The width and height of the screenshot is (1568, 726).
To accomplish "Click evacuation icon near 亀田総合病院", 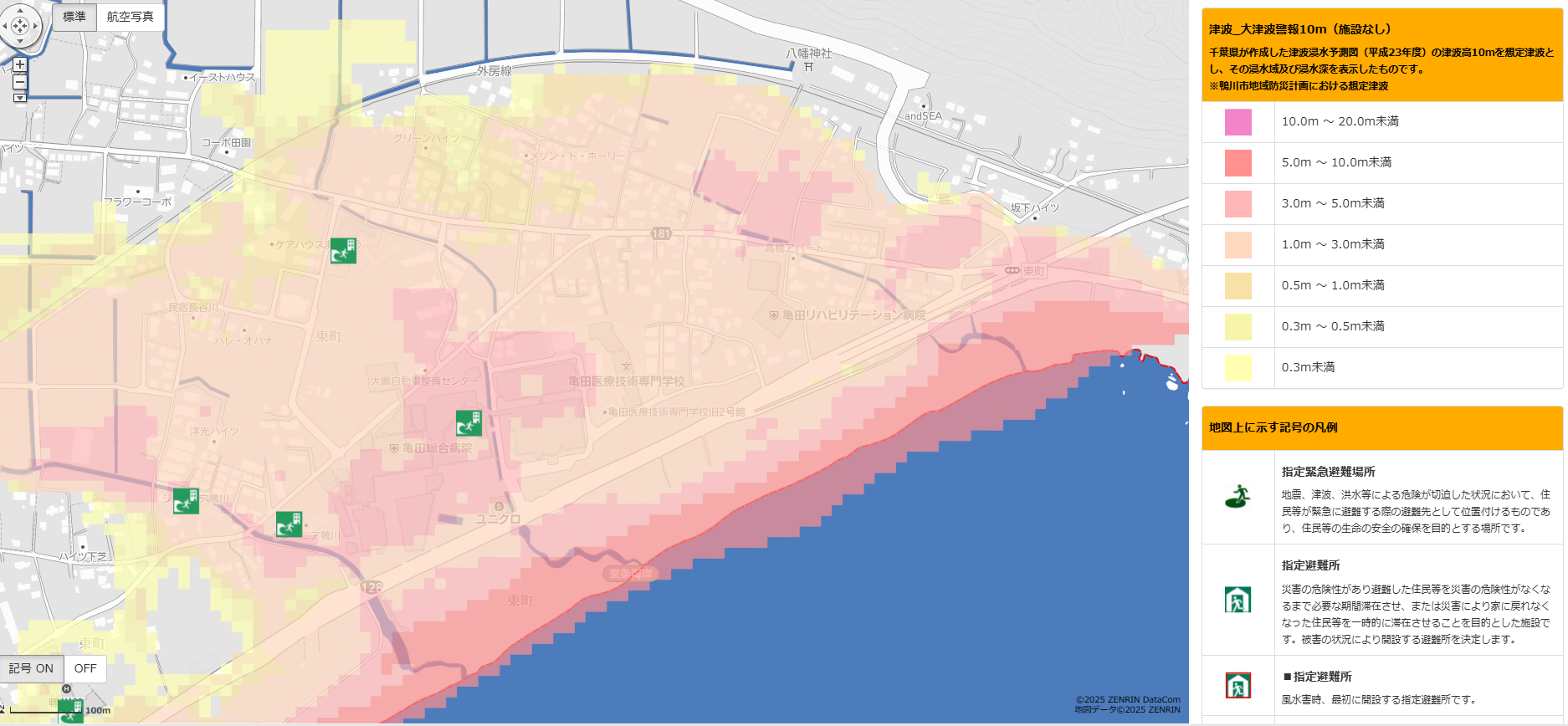I will tap(469, 423).
